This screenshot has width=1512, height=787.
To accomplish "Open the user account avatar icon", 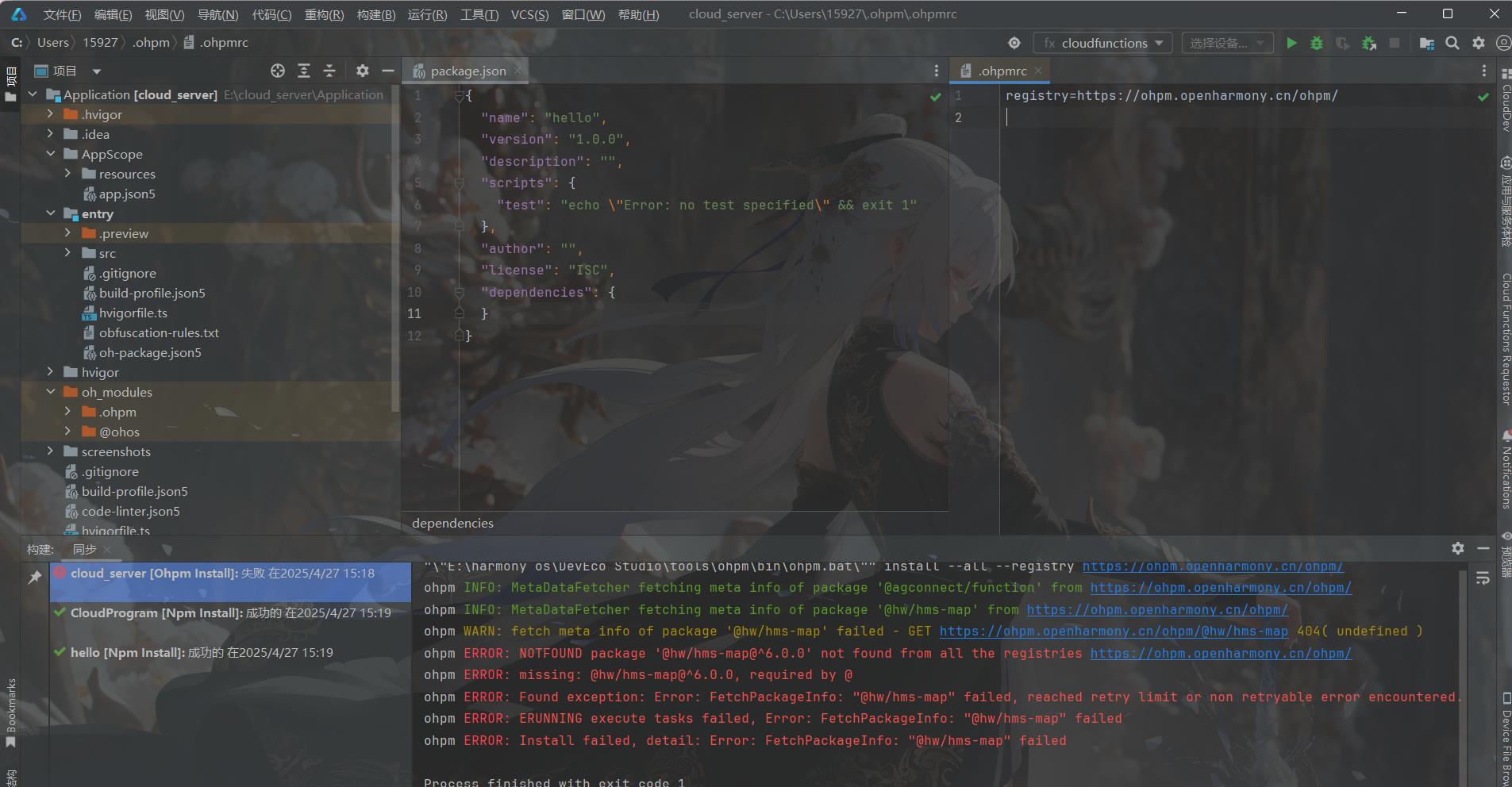I will coord(1503,43).
